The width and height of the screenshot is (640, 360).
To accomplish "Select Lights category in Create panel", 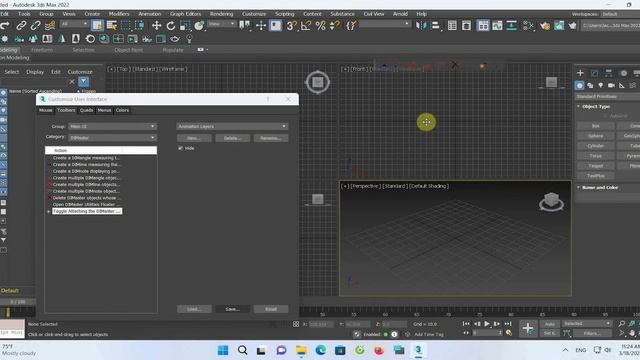I will pos(600,85).
